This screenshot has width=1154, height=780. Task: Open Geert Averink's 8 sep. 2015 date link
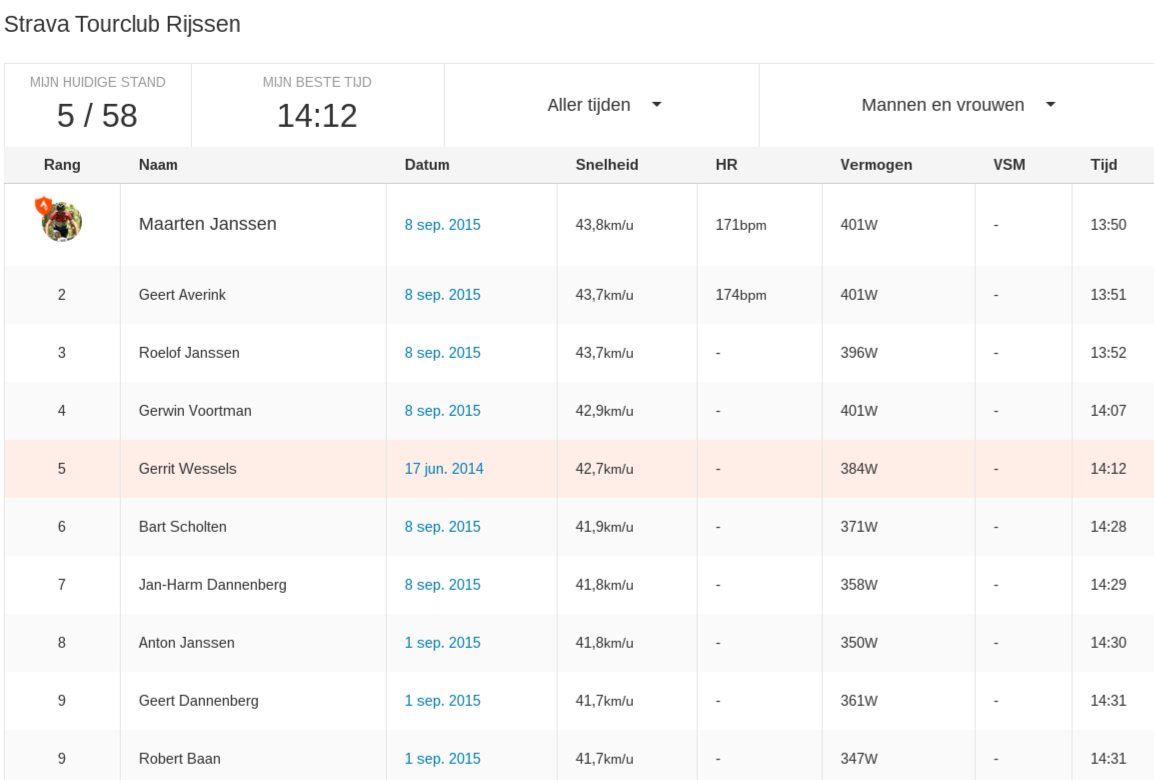[442, 295]
